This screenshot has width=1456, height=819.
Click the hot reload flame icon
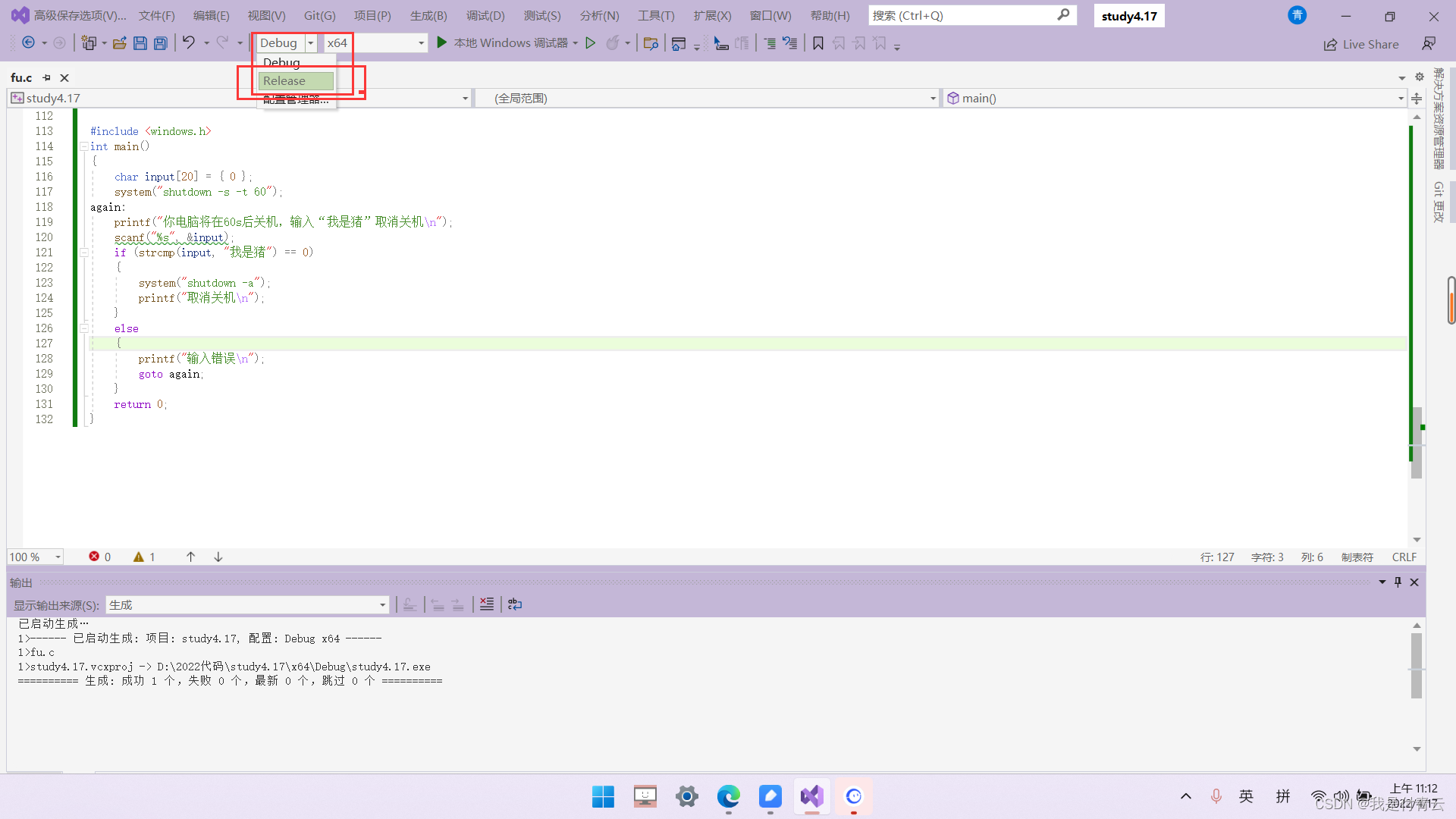[613, 43]
